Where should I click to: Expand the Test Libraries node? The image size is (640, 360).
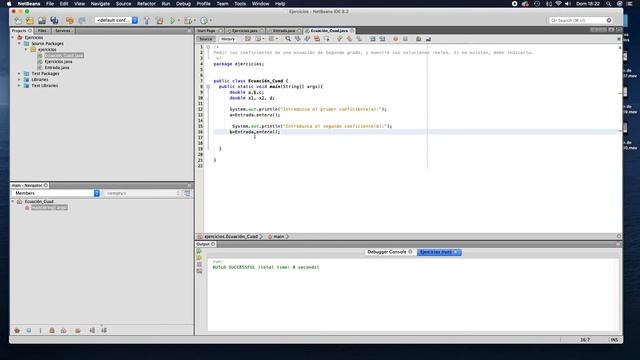click(19, 86)
